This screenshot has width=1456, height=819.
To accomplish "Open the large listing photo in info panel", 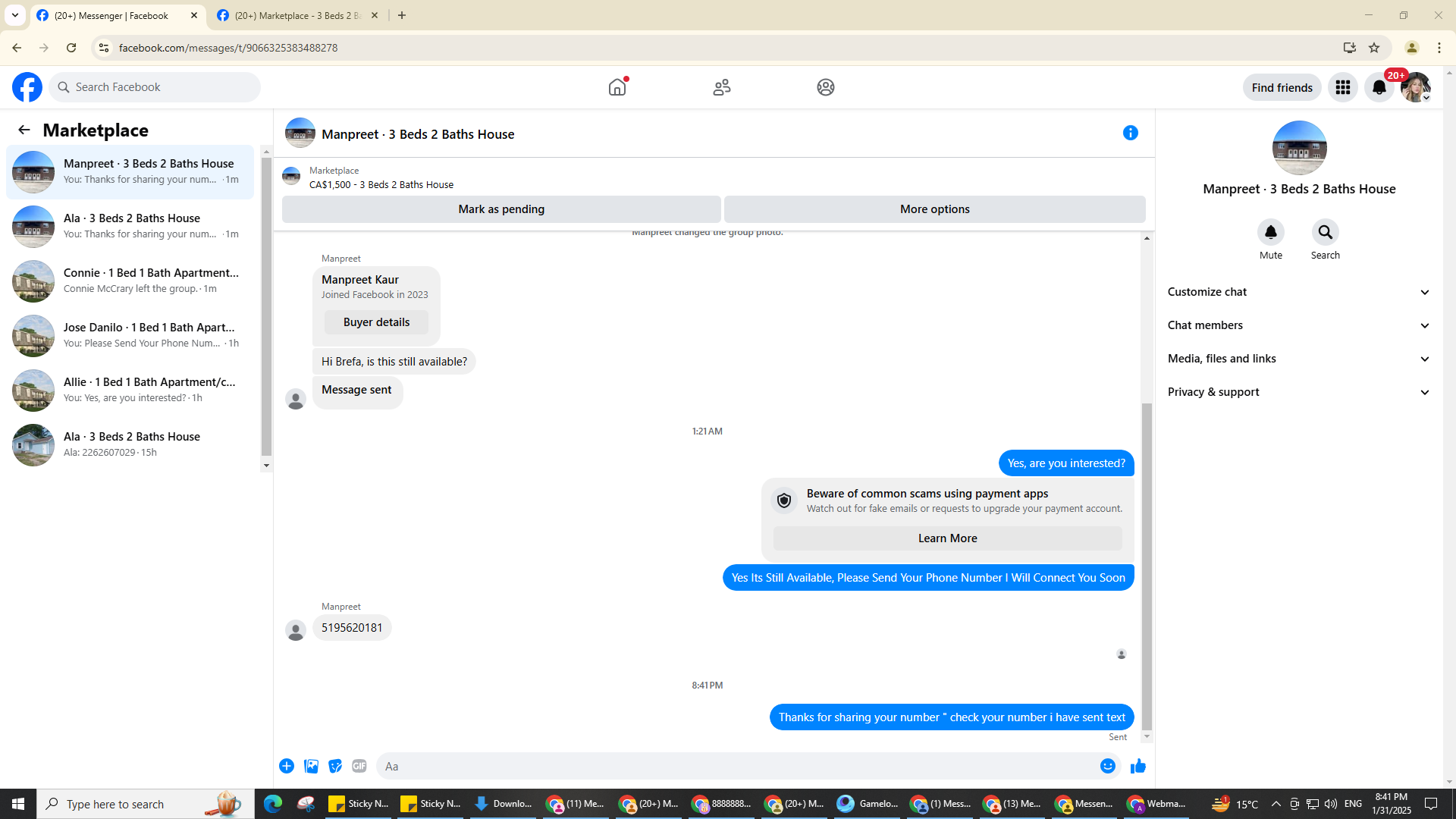I will tap(1300, 148).
